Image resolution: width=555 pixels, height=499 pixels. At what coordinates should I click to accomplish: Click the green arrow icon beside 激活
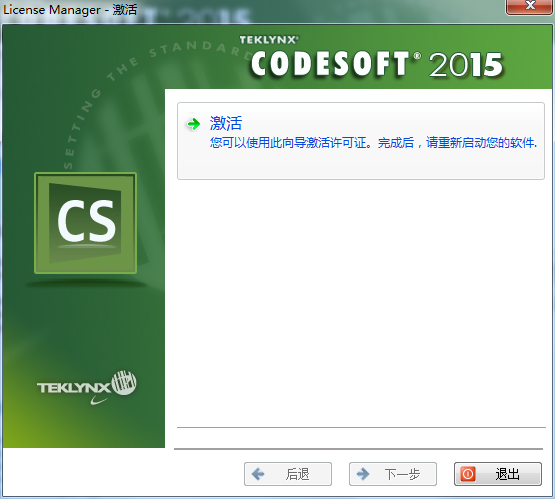(193, 124)
